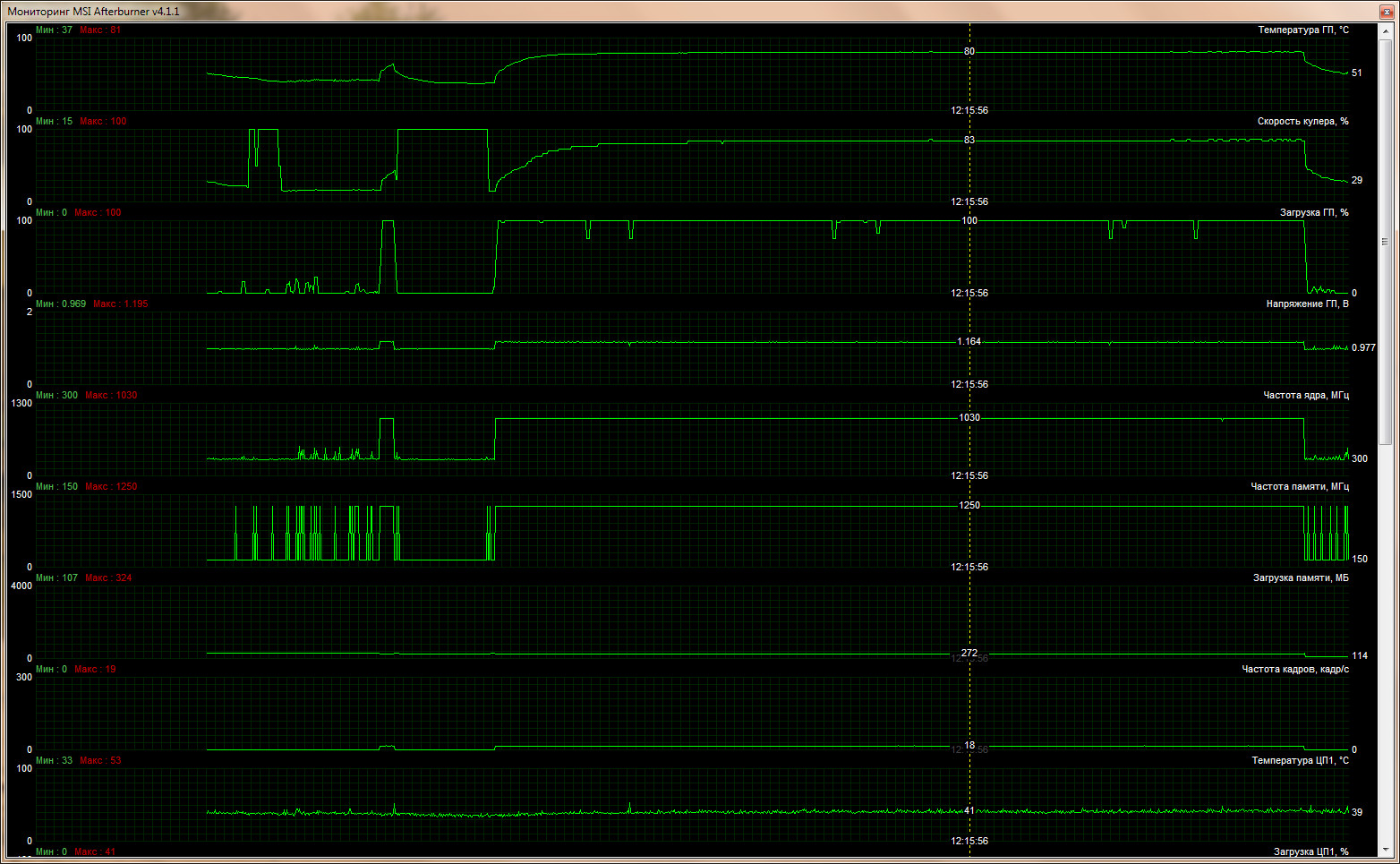The height and width of the screenshot is (864, 1400).
Task: Click the 'Макс : 1.195' voltage maximum
Action: tap(121, 304)
